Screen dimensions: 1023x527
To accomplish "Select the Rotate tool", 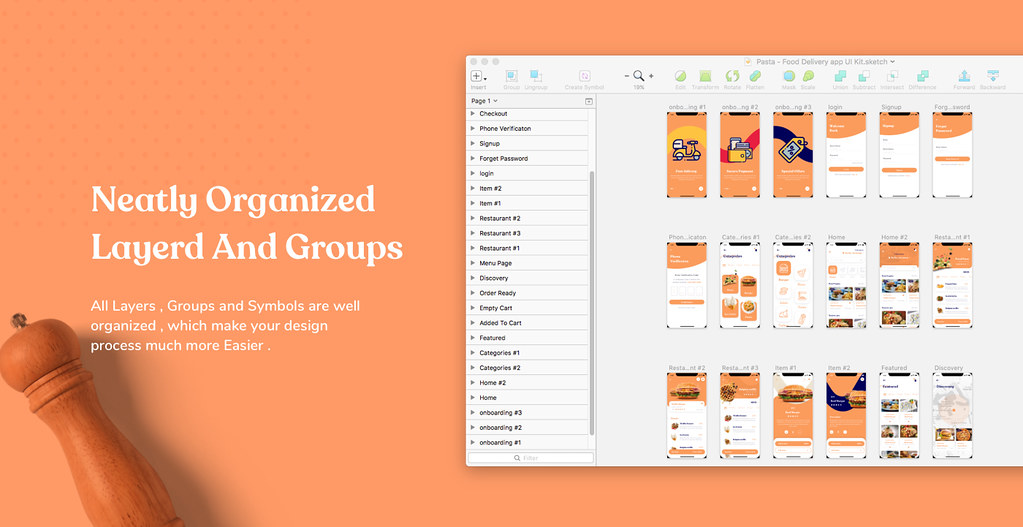I will (x=732, y=77).
